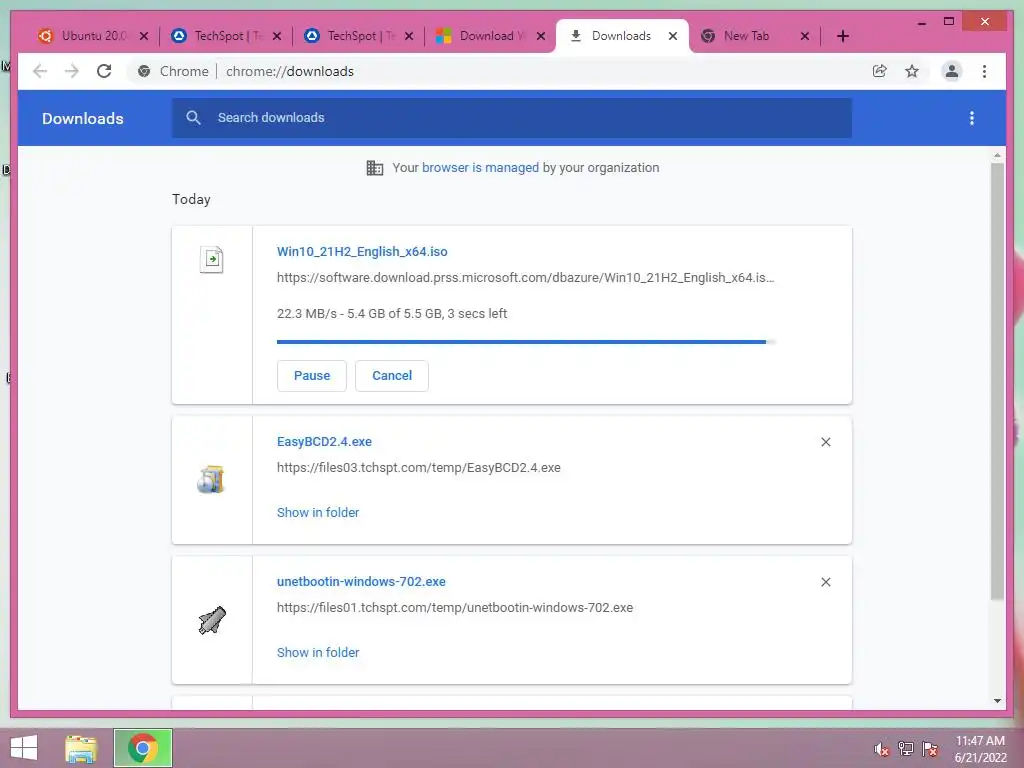Remove unetbootin-windows-702.exe from the list
This screenshot has height=768, width=1024.
(x=825, y=582)
